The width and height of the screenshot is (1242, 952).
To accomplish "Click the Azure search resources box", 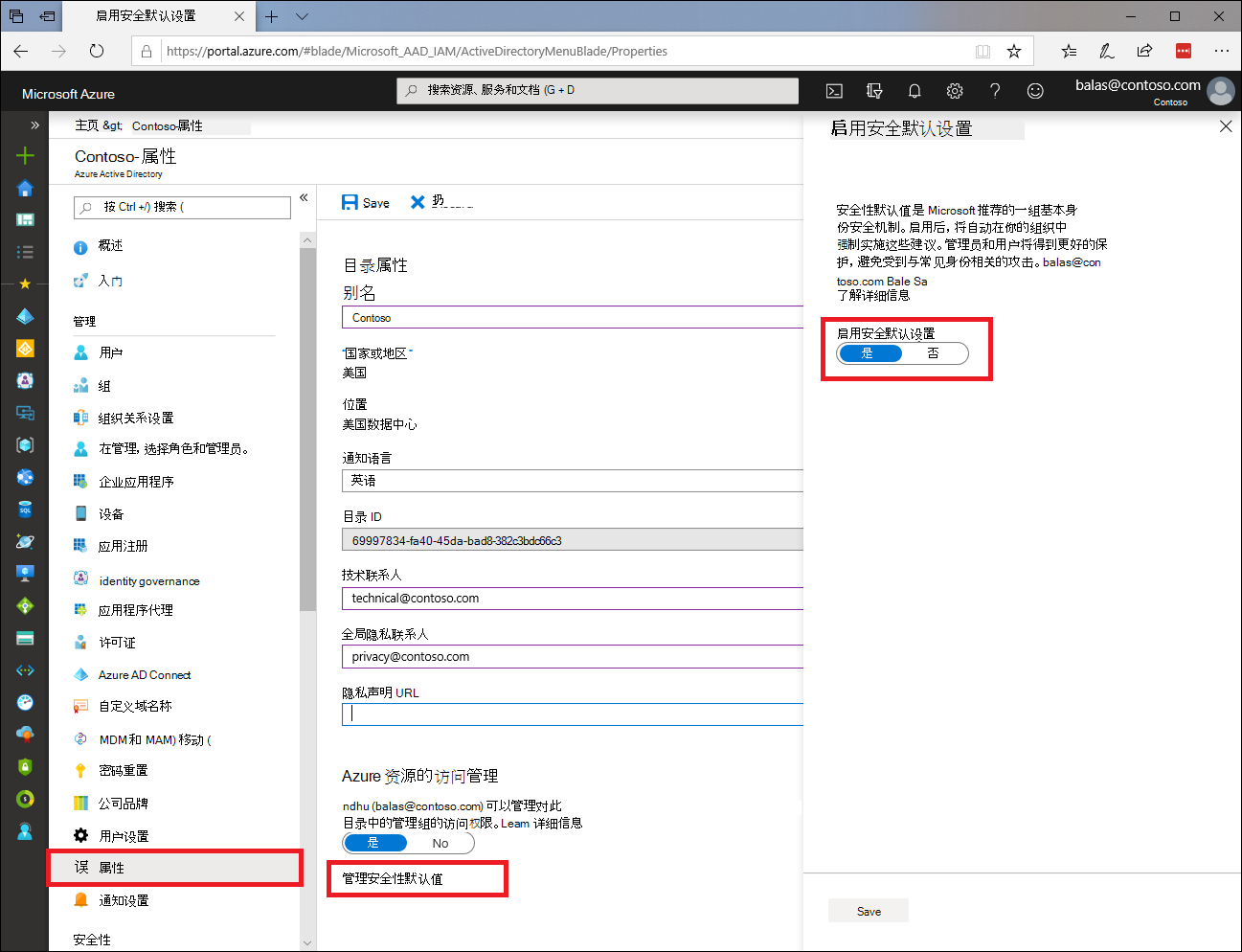I will point(598,90).
